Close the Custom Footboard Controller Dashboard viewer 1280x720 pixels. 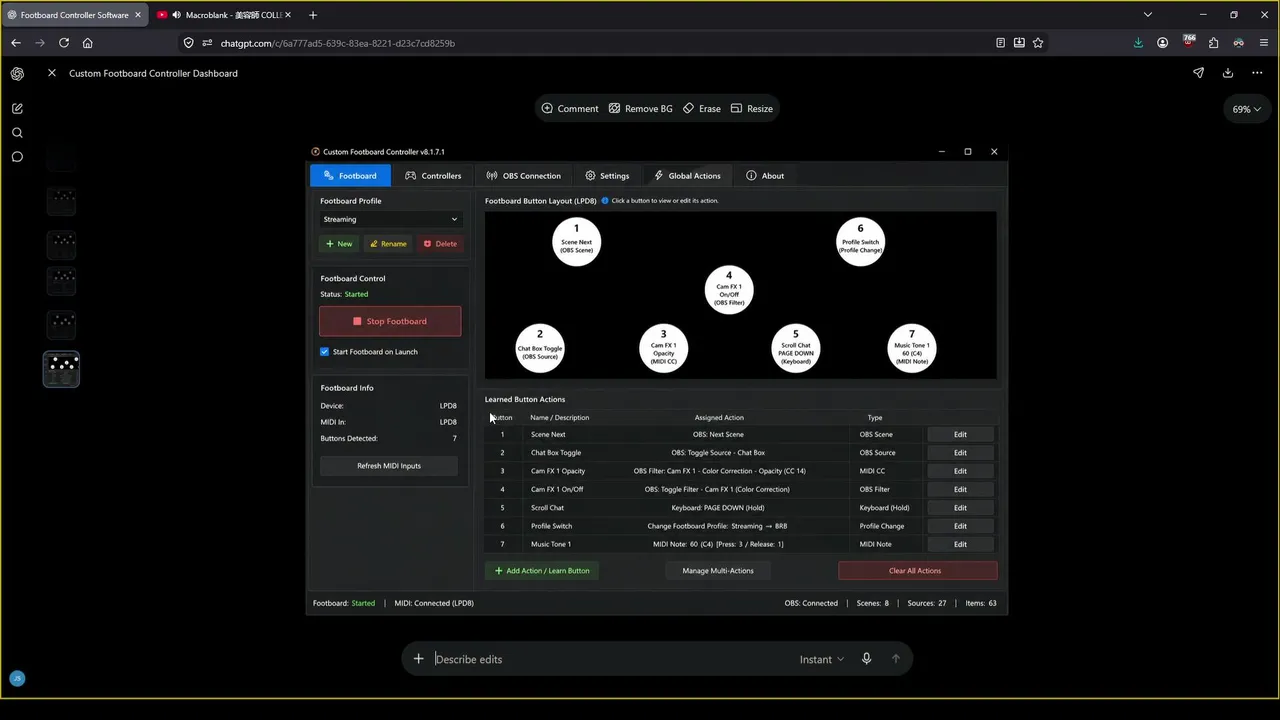(x=52, y=73)
